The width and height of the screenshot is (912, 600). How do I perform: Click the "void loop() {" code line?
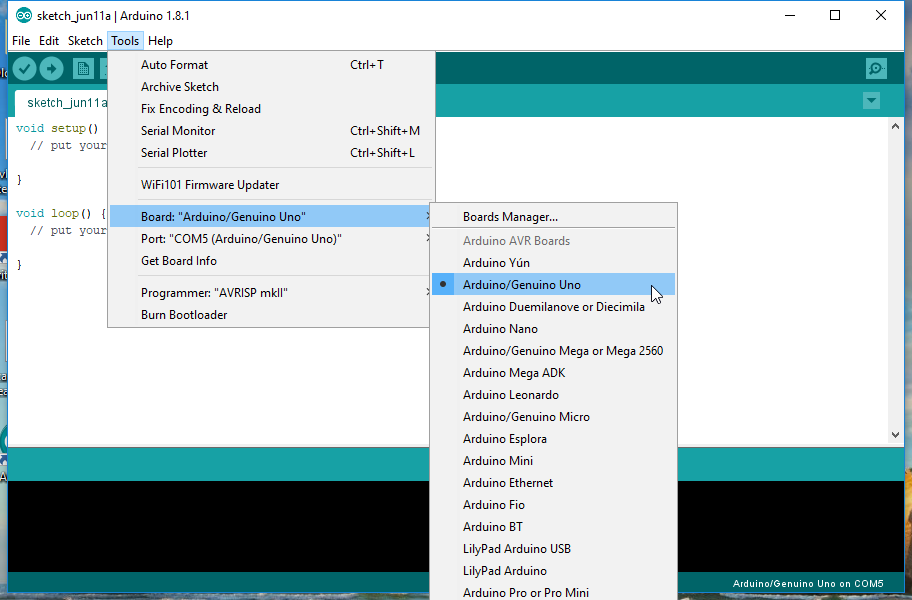[61, 213]
